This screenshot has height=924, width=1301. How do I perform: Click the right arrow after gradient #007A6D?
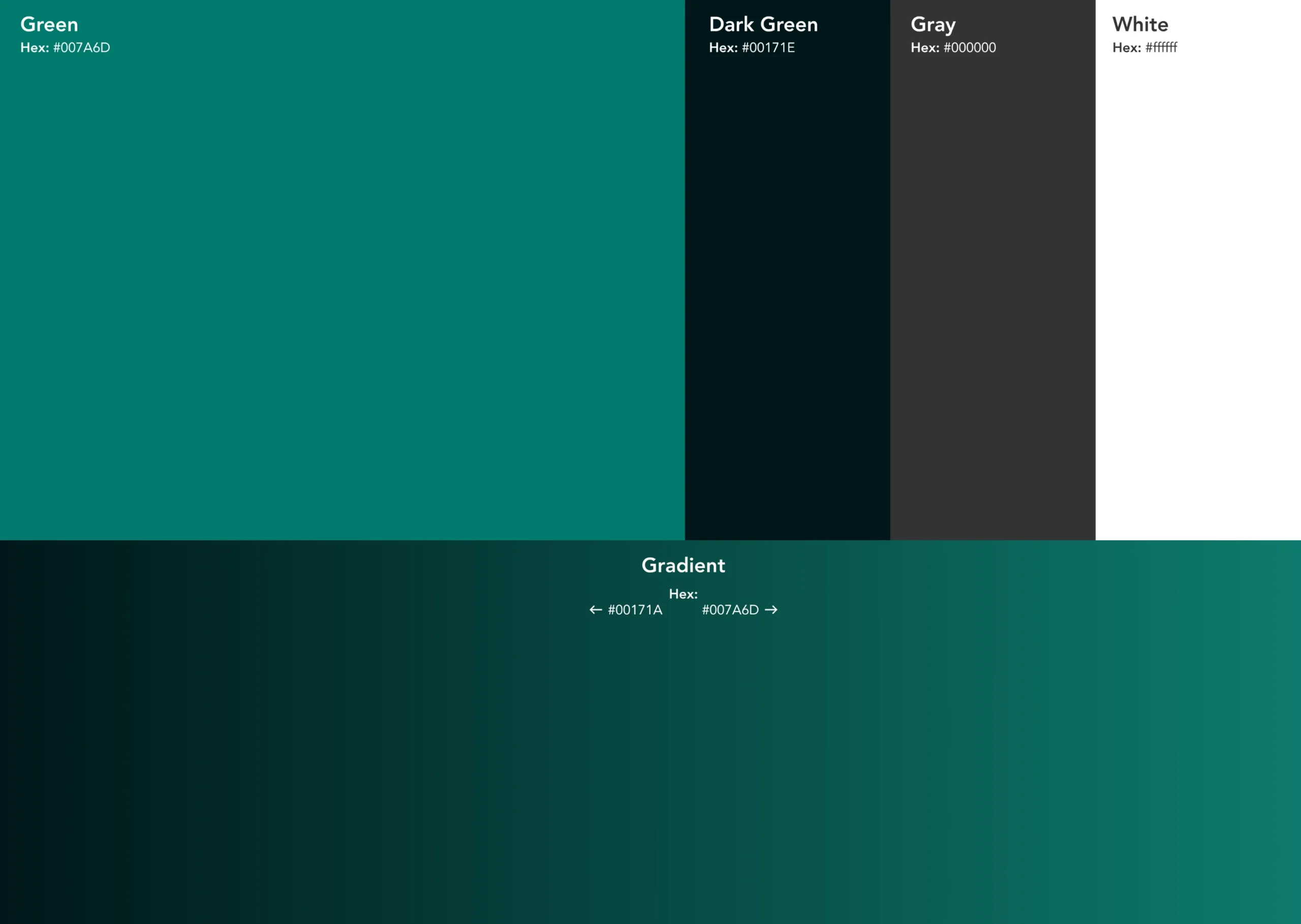[771, 610]
